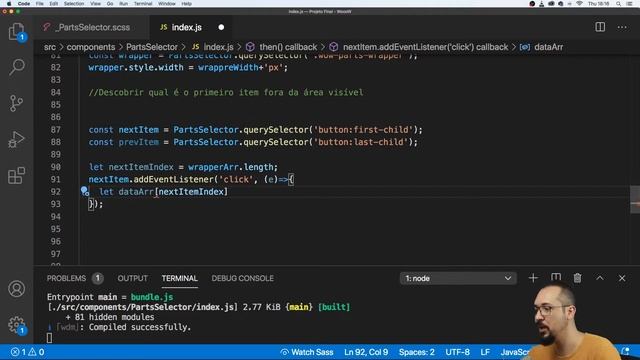Click line number 87 in gutter
The height and width of the screenshot is (360, 640).
pos(56,129)
